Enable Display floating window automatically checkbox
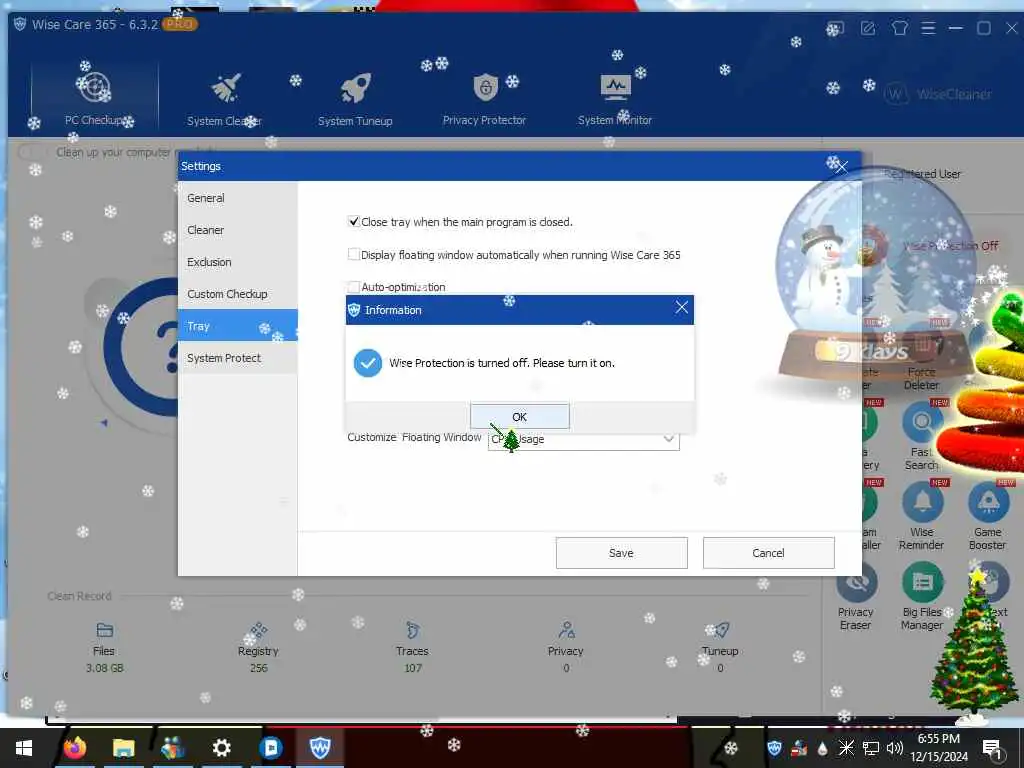The image size is (1024, 768). click(353, 254)
